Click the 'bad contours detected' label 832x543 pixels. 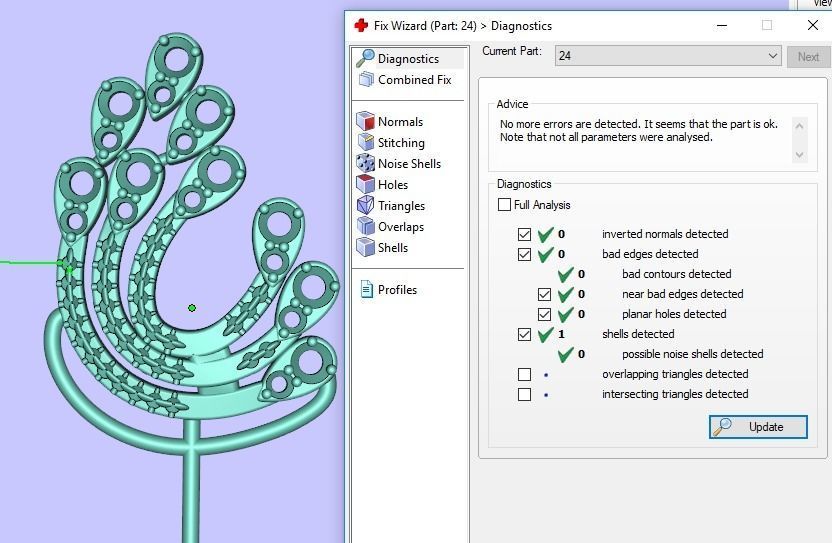tap(677, 274)
